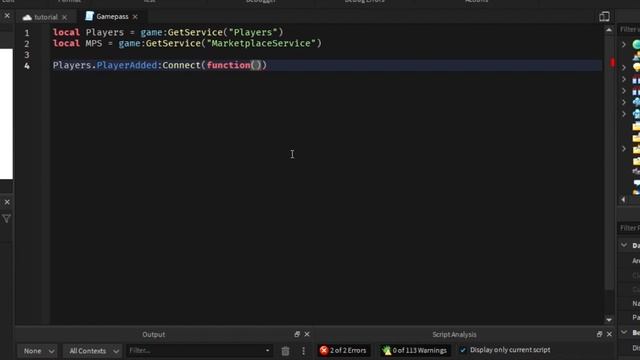The width and height of the screenshot is (640, 360).
Task: Open the Output three-dot options menu
Action: pos(303,351)
